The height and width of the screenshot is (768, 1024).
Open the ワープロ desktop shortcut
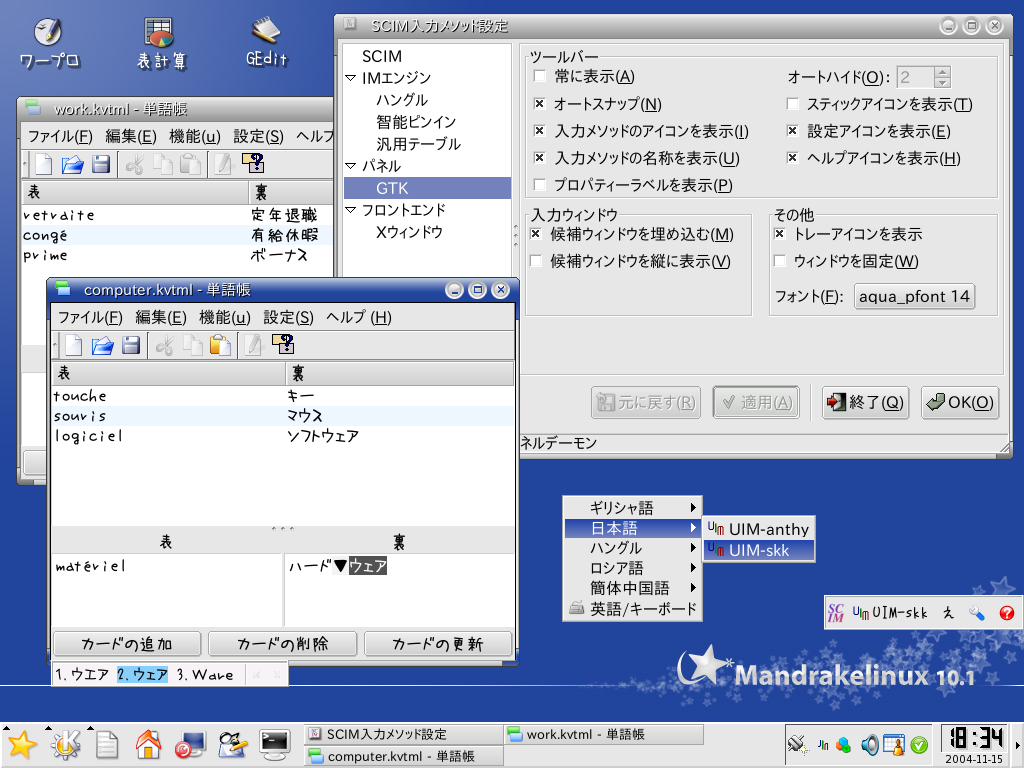49,44
